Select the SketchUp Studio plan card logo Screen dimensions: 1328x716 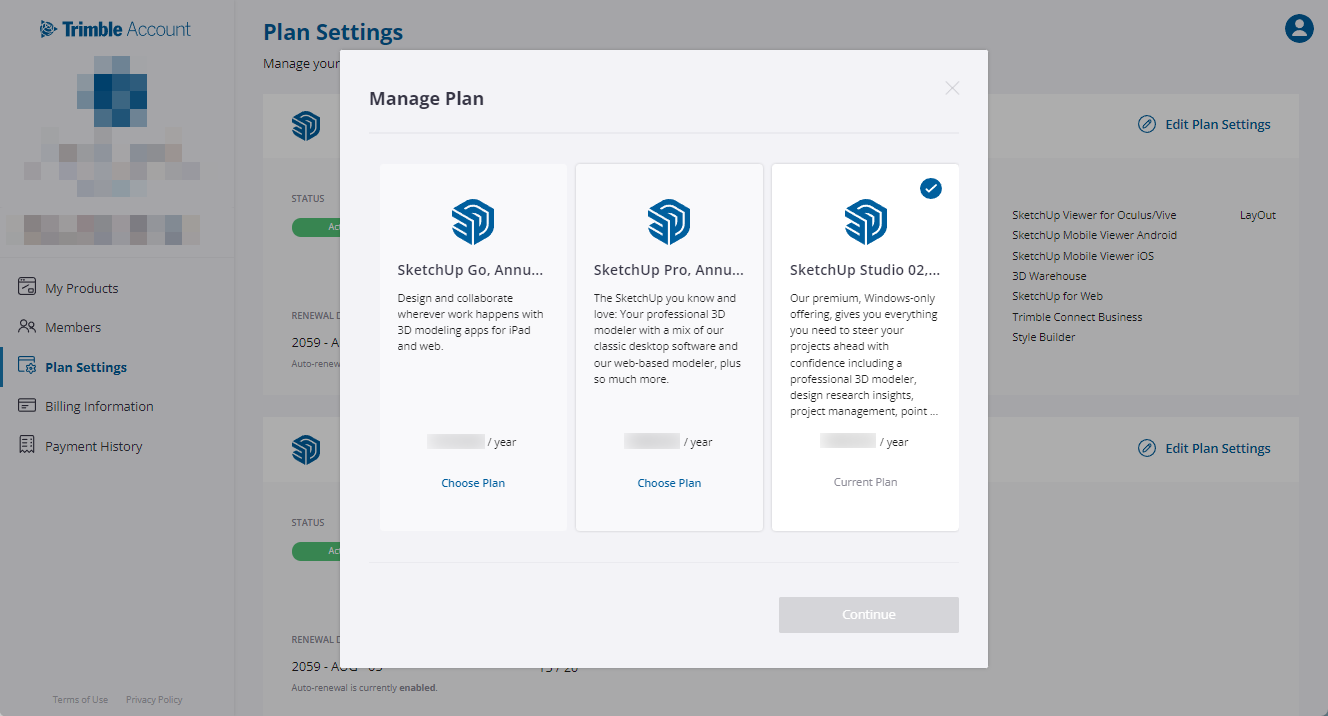pyautogui.click(x=866, y=222)
